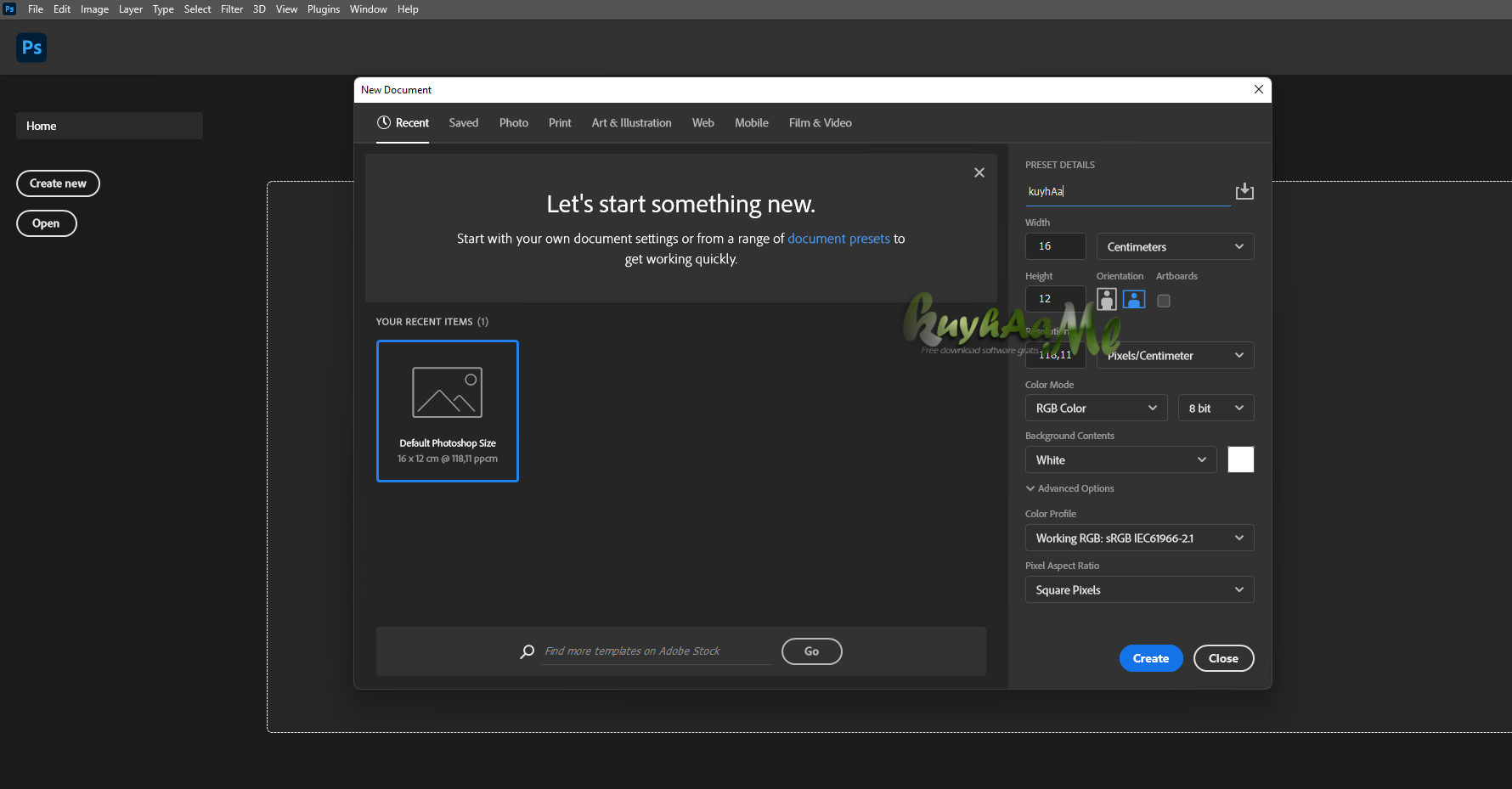
Task: Dismiss the 'Let's start something new' banner
Action: pyautogui.click(x=979, y=172)
